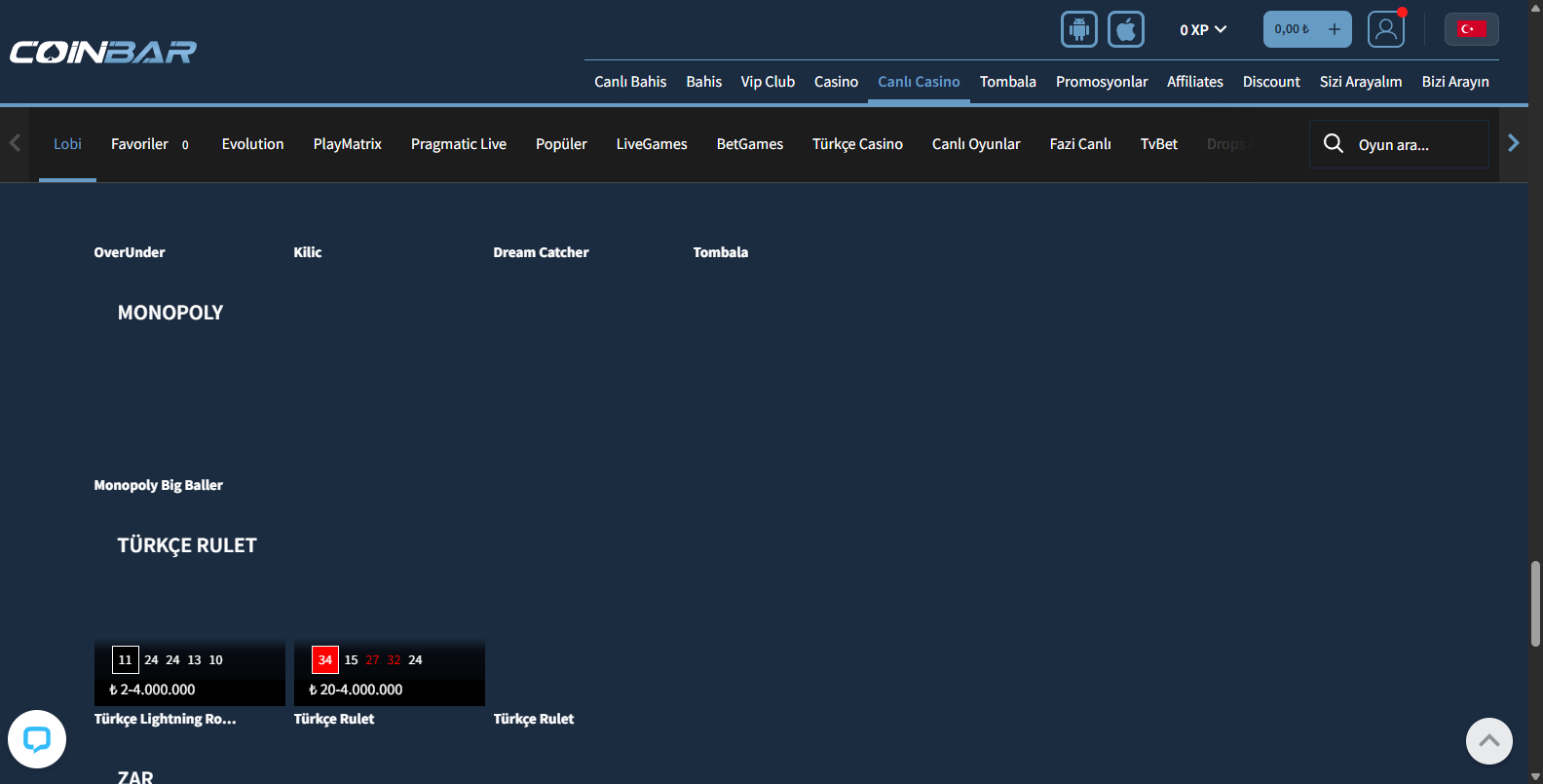Viewport: 1543px width, 784px height.
Task: Open the third Türkçe Rulet game title
Action: (x=534, y=719)
